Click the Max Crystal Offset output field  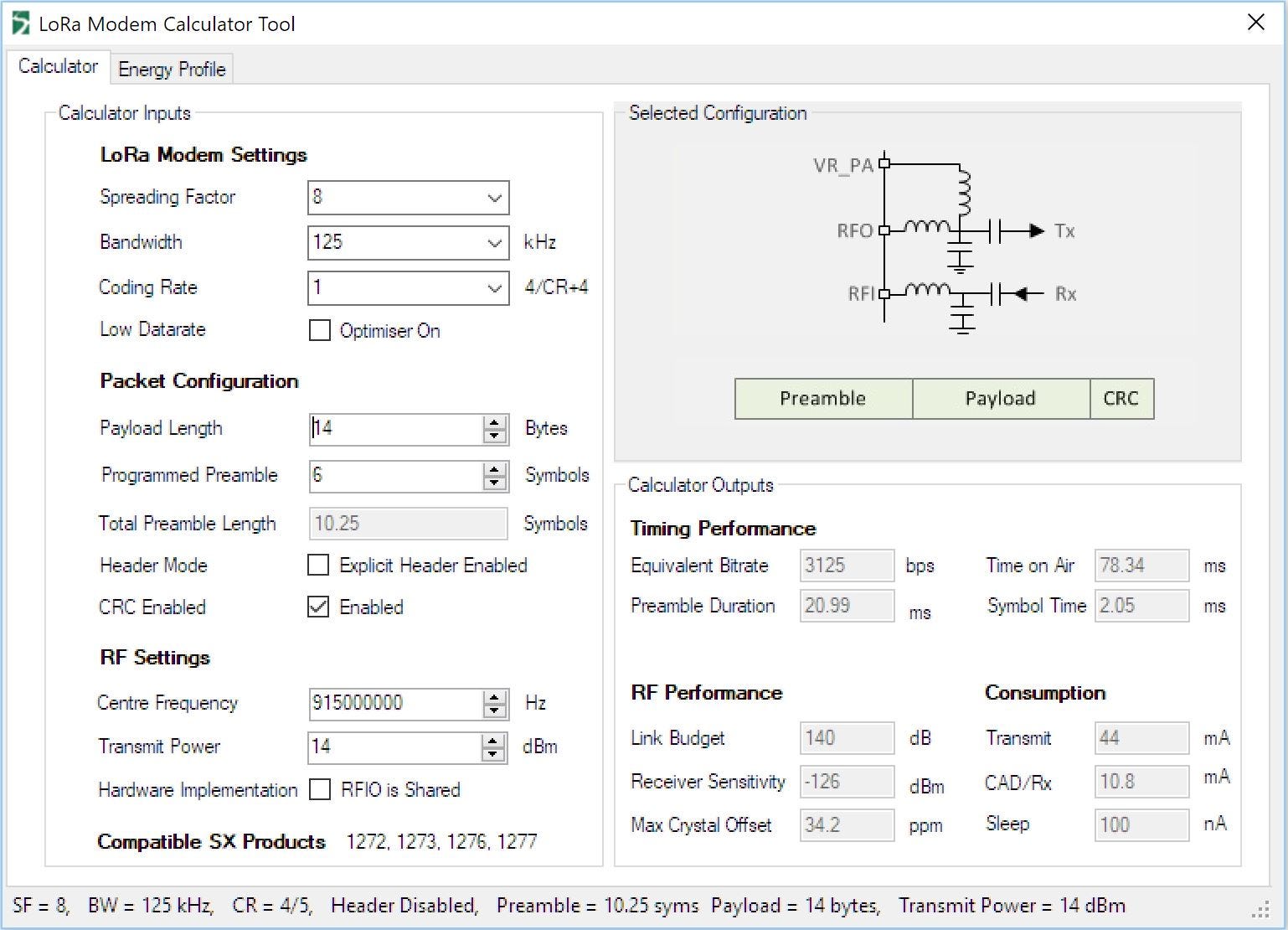[x=847, y=825]
